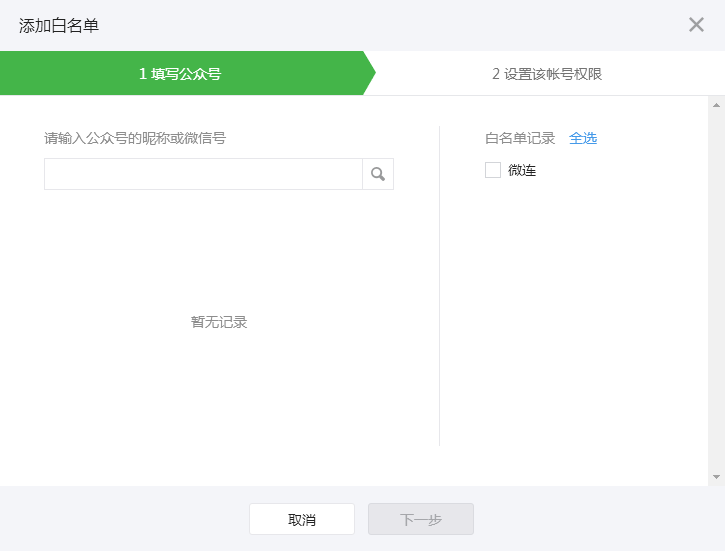Screen dimensions: 725x551
Task: Click the 白名单记录 label
Action: coord(520,138)
